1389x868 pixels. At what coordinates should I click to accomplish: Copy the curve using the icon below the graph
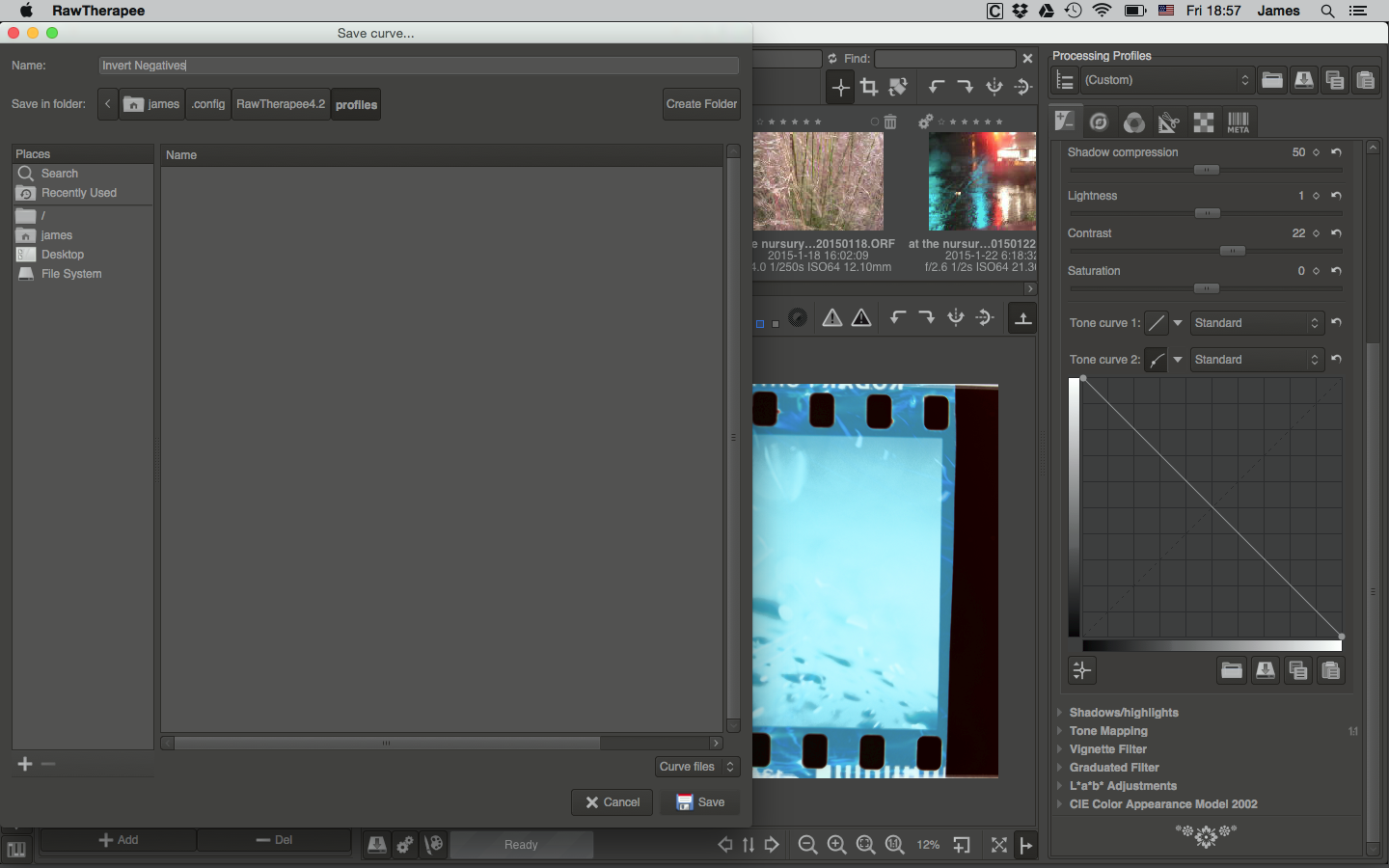point(1298,670)
